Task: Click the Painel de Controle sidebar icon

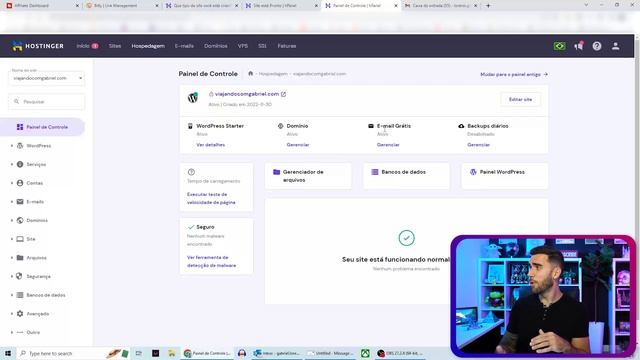Action: pos(20,127)
